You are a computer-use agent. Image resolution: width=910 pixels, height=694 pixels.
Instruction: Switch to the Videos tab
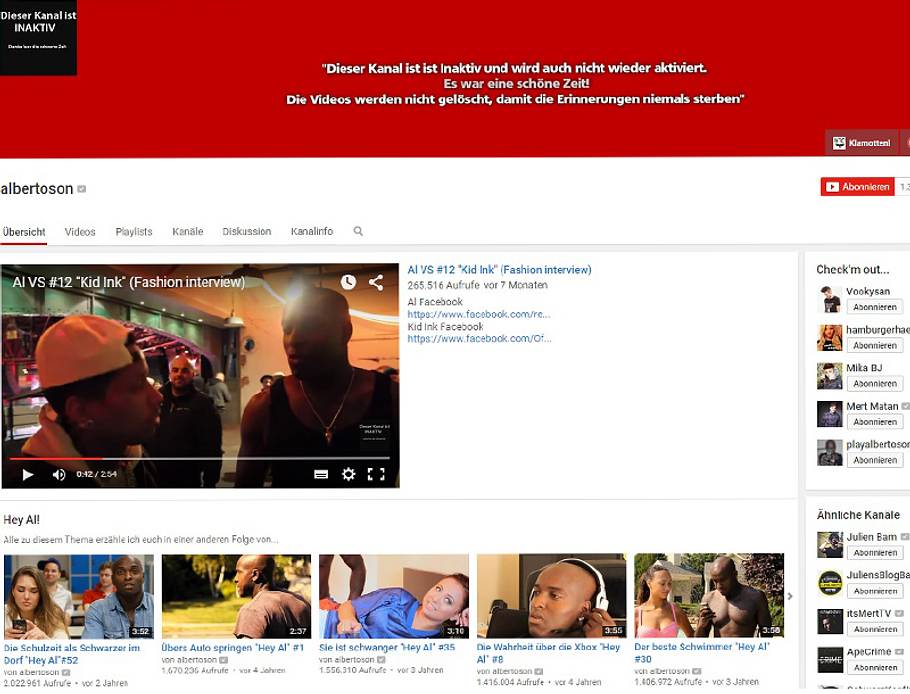click(80, 232)
